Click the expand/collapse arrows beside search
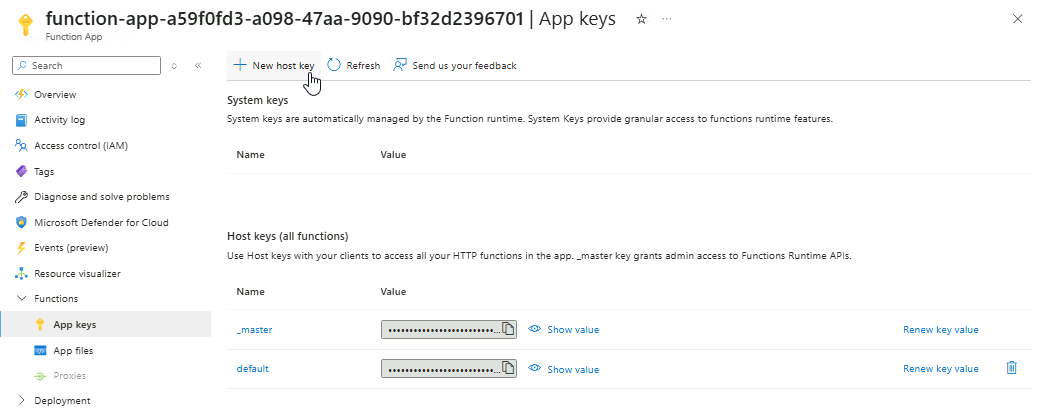 coord(175,66)
